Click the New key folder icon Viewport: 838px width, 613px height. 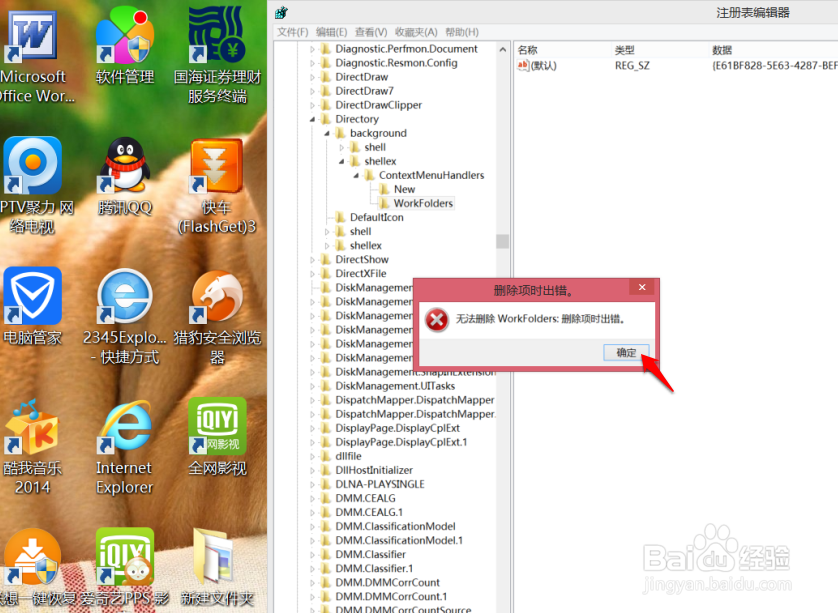tap(384, 189)
